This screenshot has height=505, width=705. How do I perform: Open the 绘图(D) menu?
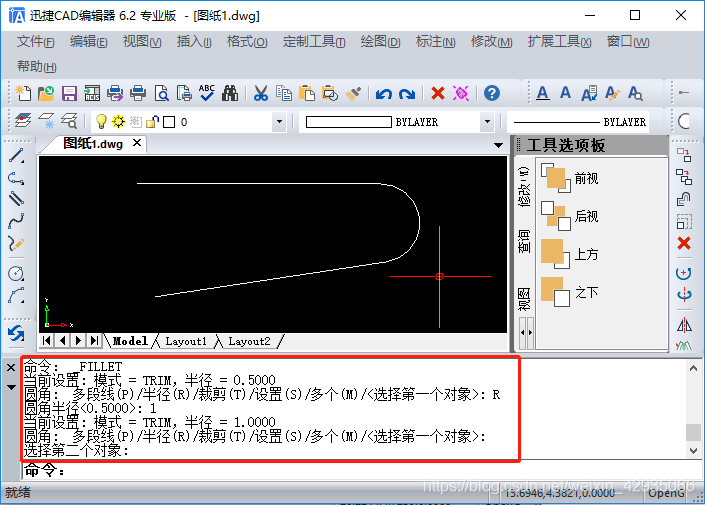click(380, 42)
